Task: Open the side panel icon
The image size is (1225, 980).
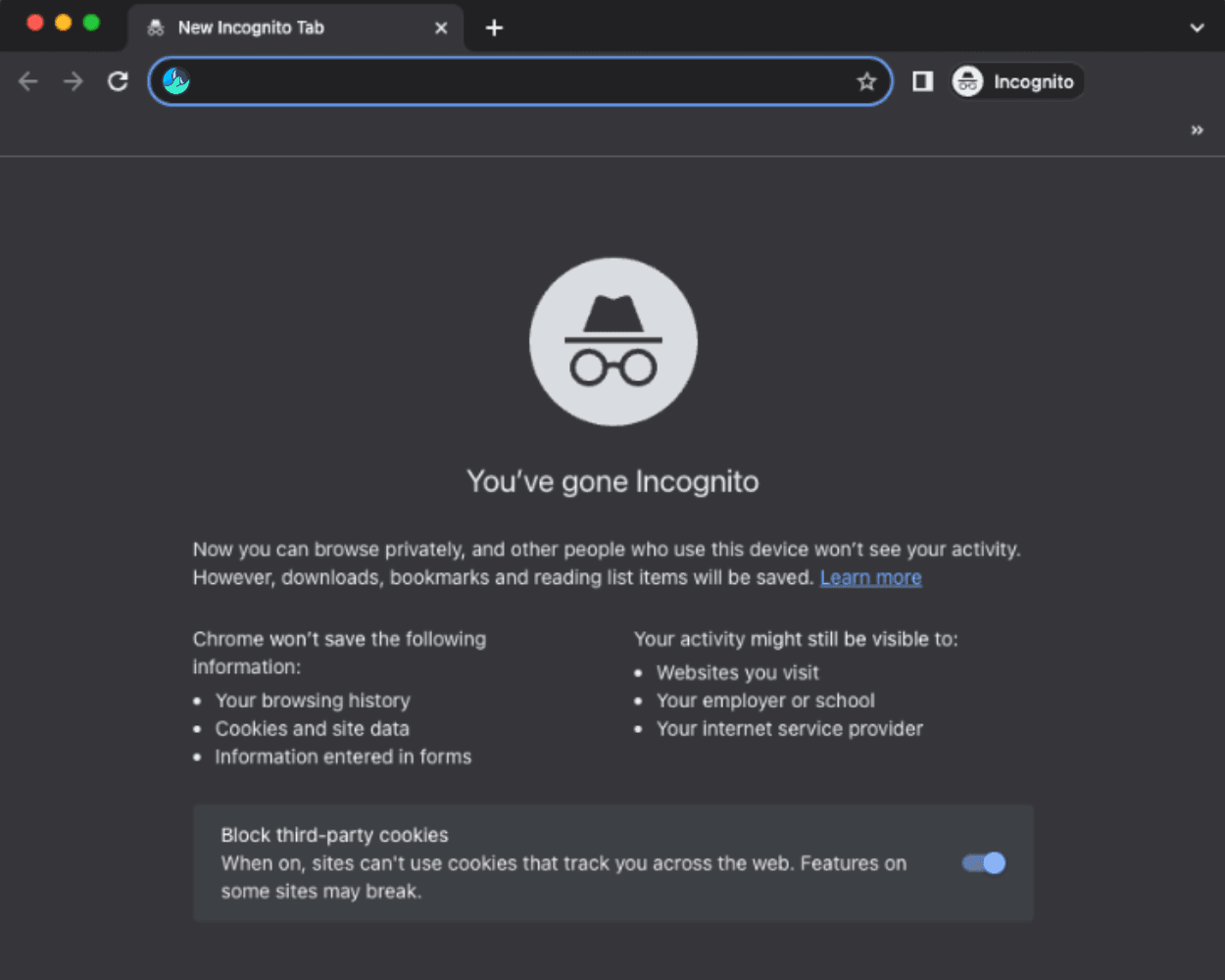Action: point(921,81)
